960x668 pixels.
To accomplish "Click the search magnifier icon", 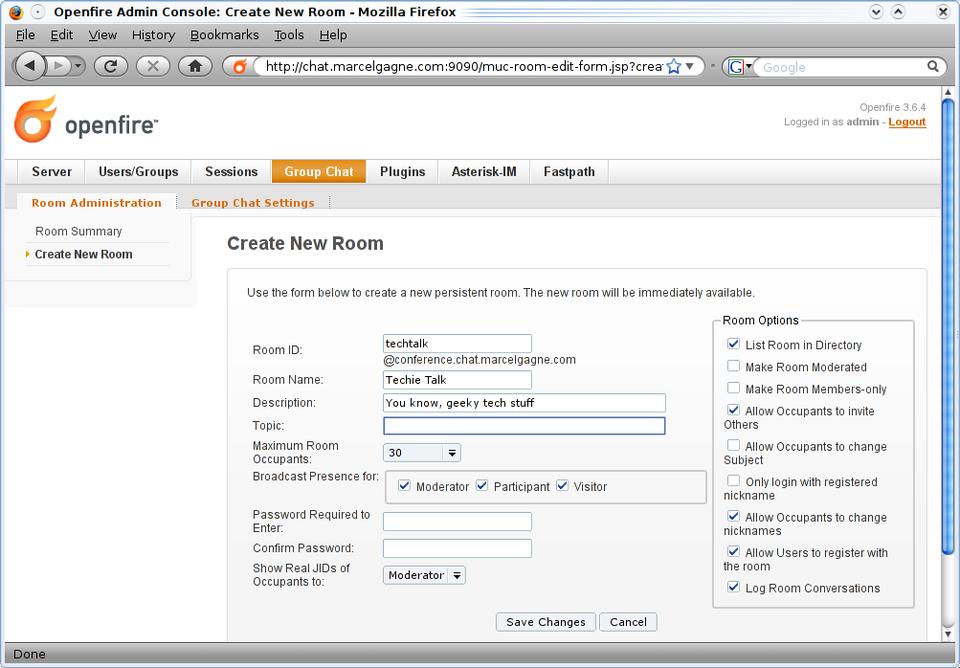I will [x=933, y=67].
